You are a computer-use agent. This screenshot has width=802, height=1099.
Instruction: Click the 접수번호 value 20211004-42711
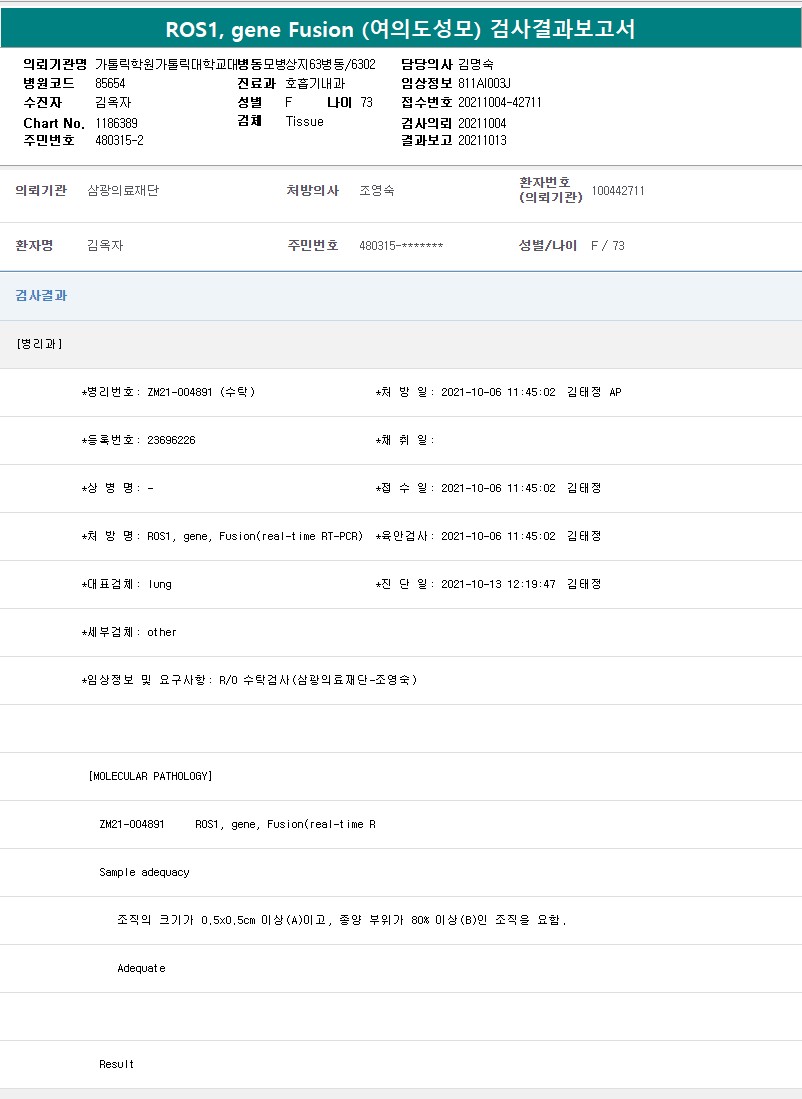[x=499, y=102]
